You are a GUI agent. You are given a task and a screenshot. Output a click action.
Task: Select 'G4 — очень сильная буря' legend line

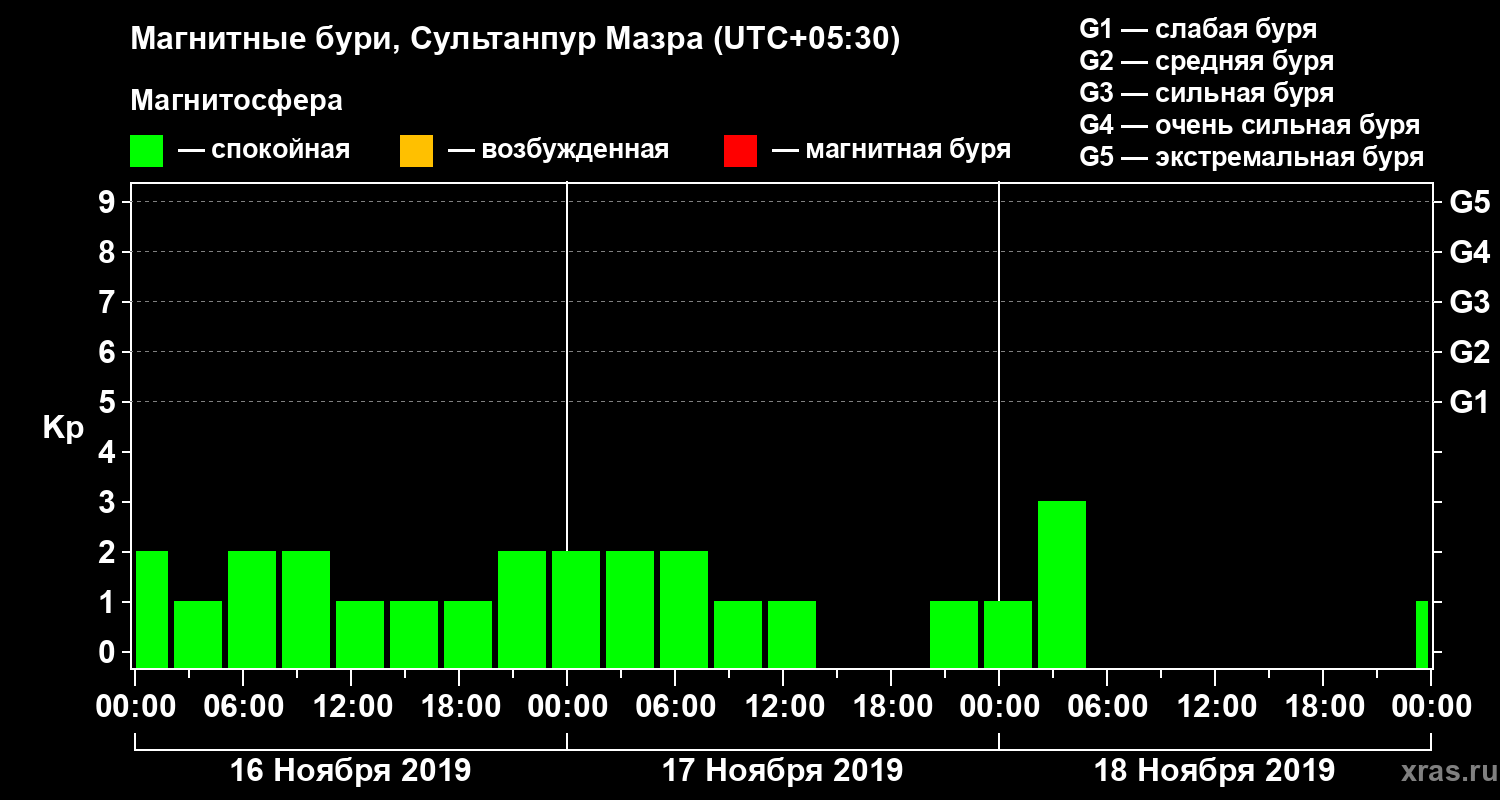pyautogui.click(x=1250, y=125)
